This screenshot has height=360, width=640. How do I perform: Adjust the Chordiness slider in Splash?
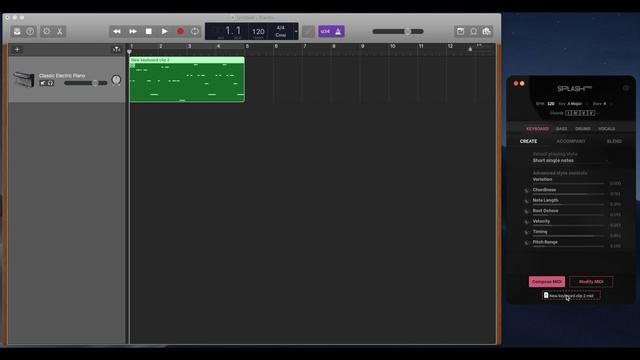[568, 194]
